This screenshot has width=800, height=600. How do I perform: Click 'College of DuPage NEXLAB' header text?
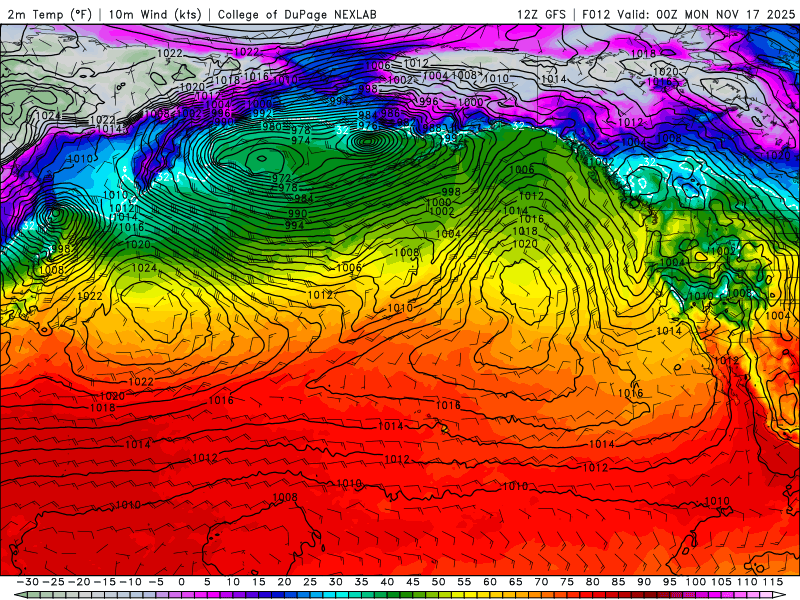point(297,14)
